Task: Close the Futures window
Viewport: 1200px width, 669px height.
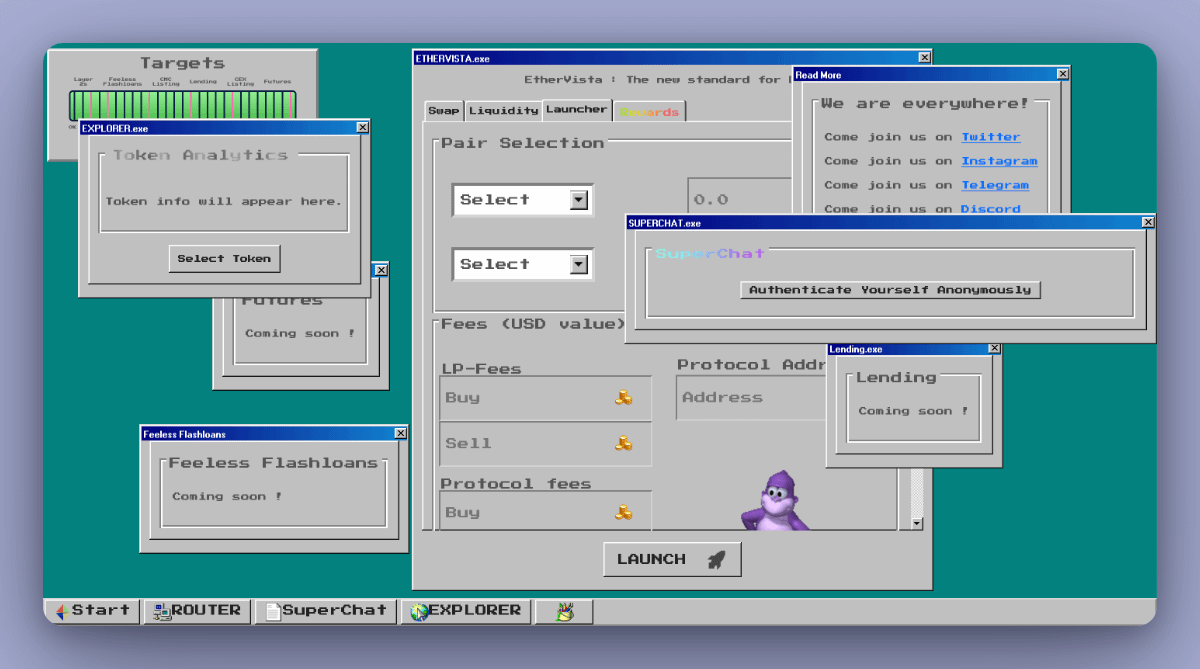Action: [381, 270]
